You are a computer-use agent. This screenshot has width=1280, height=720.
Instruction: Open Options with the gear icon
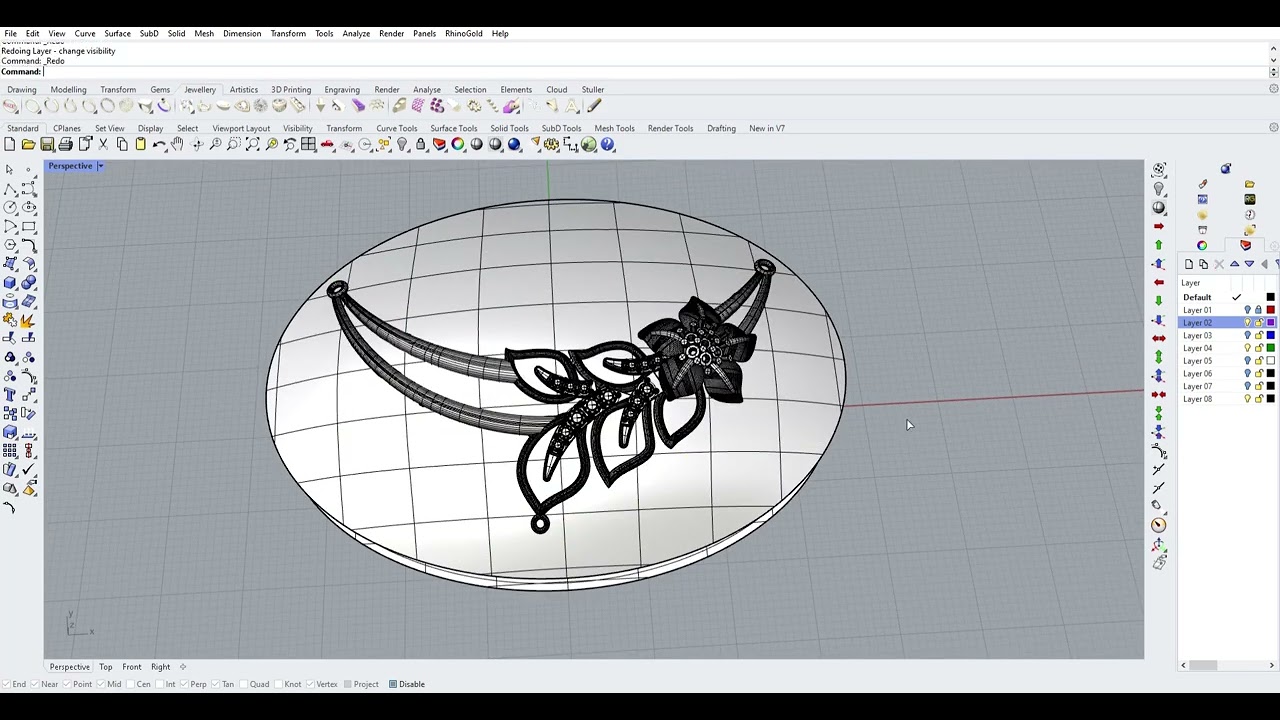point(551,144)
